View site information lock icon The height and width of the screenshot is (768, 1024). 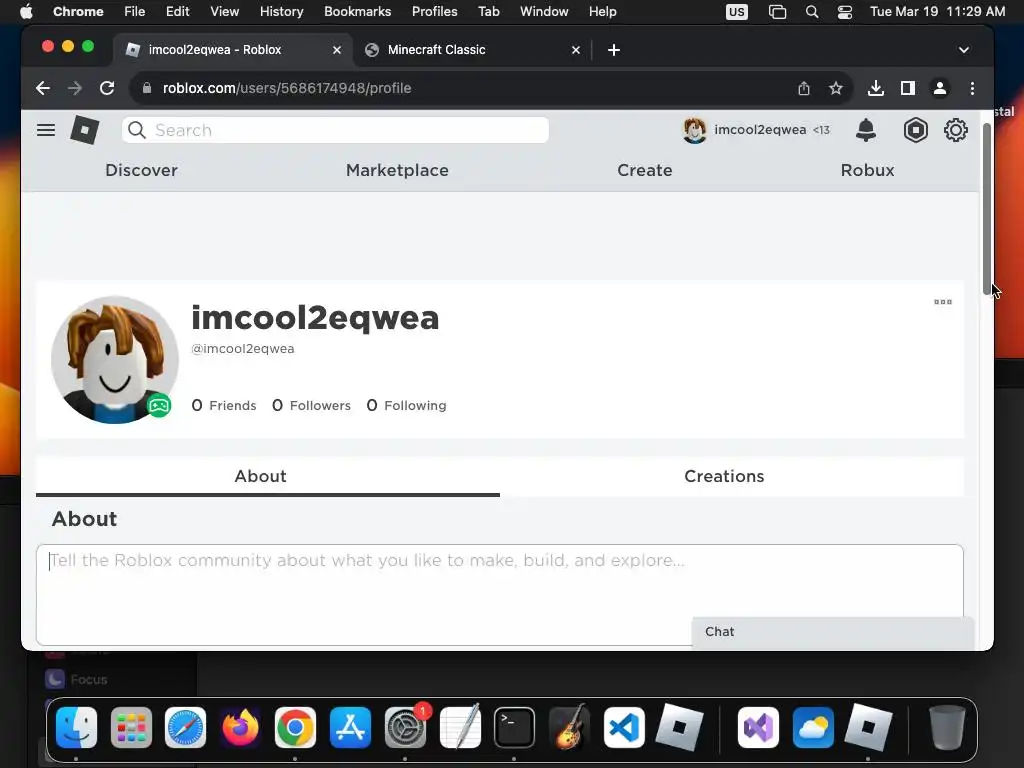(146, 88)
